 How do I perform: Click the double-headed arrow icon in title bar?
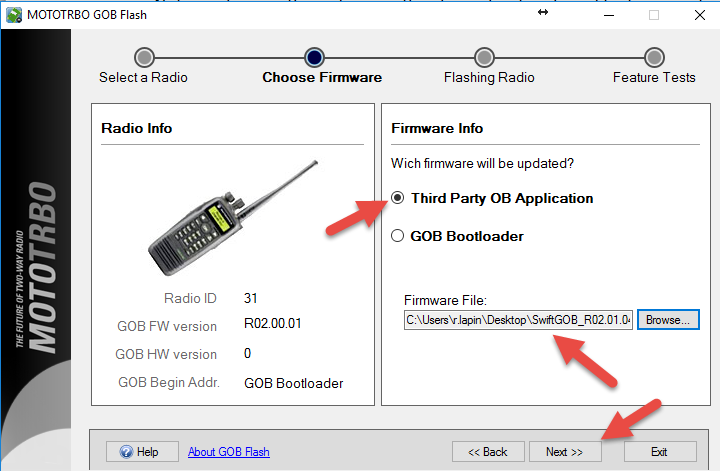click(543, 12)
